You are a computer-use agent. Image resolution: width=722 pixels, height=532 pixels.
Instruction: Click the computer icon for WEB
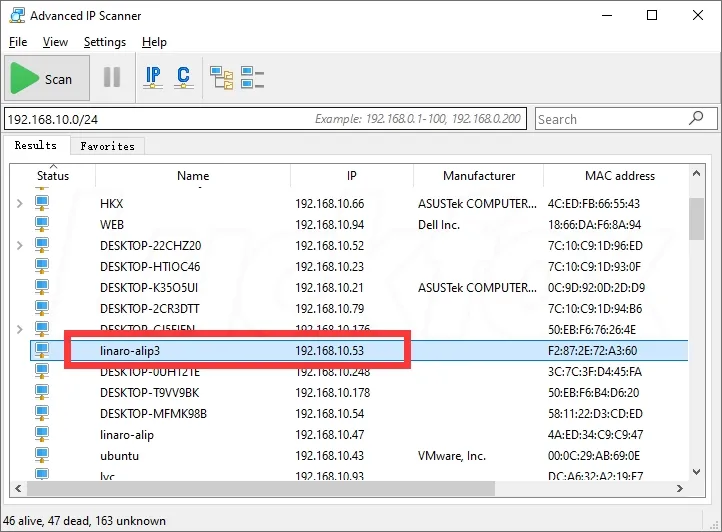point(42,224)
